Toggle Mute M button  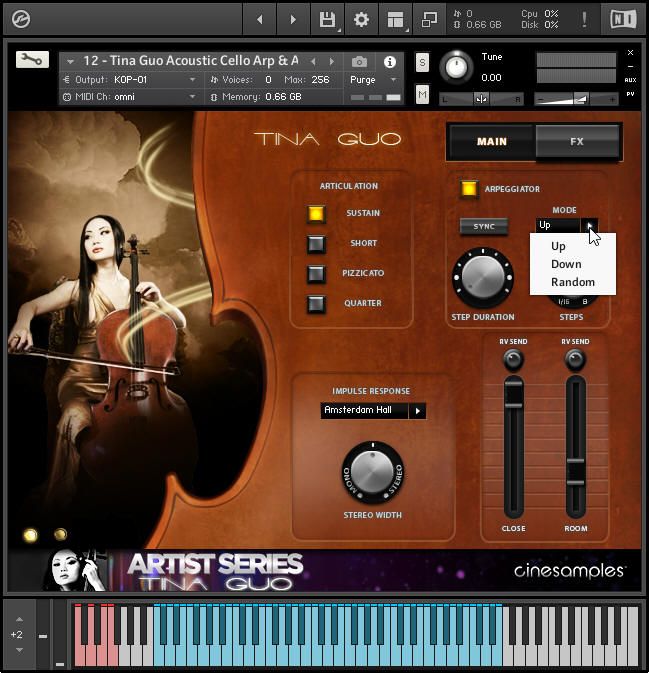coord(422,94)
